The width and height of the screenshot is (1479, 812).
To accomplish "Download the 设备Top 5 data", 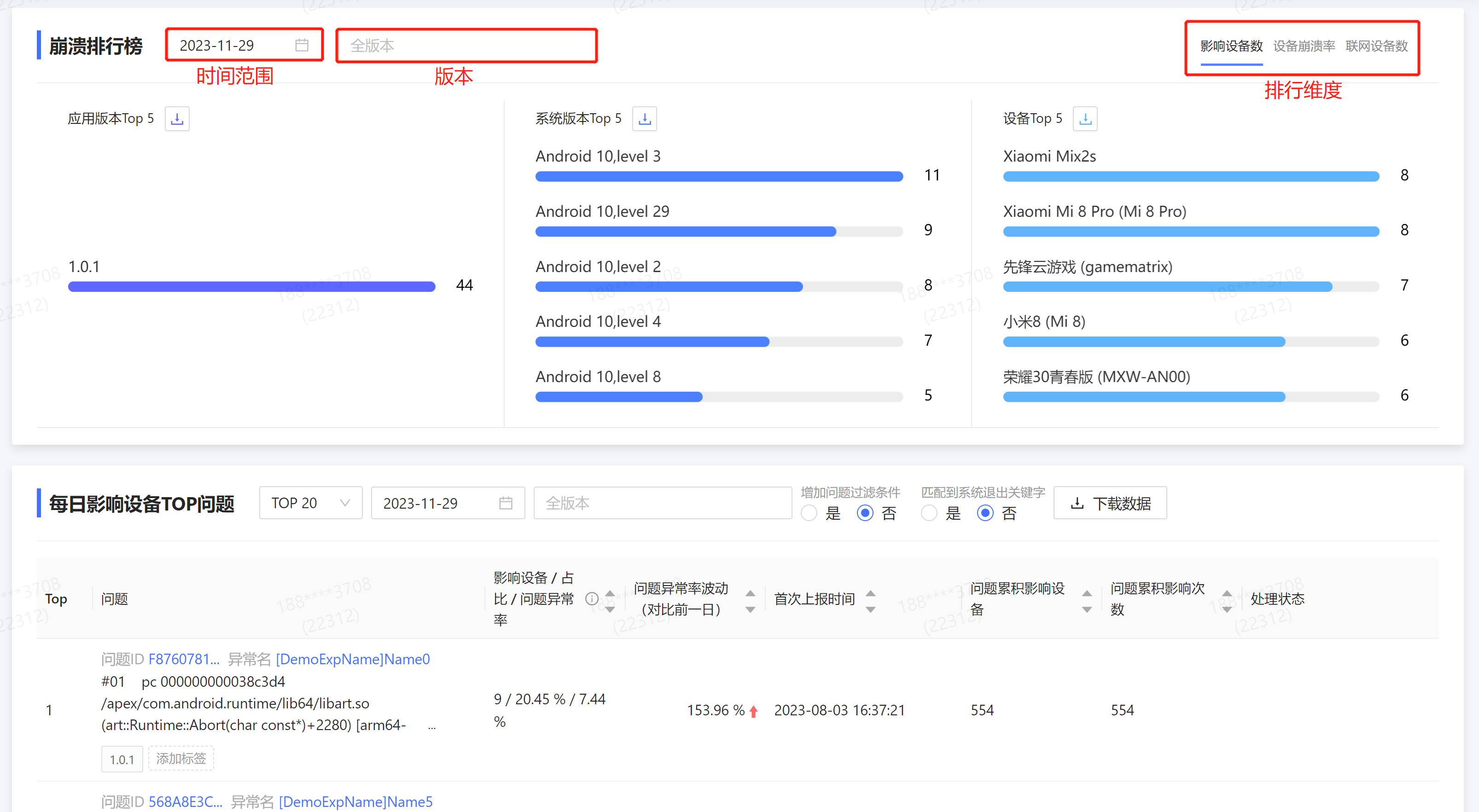I will [x=1084, y=119].
